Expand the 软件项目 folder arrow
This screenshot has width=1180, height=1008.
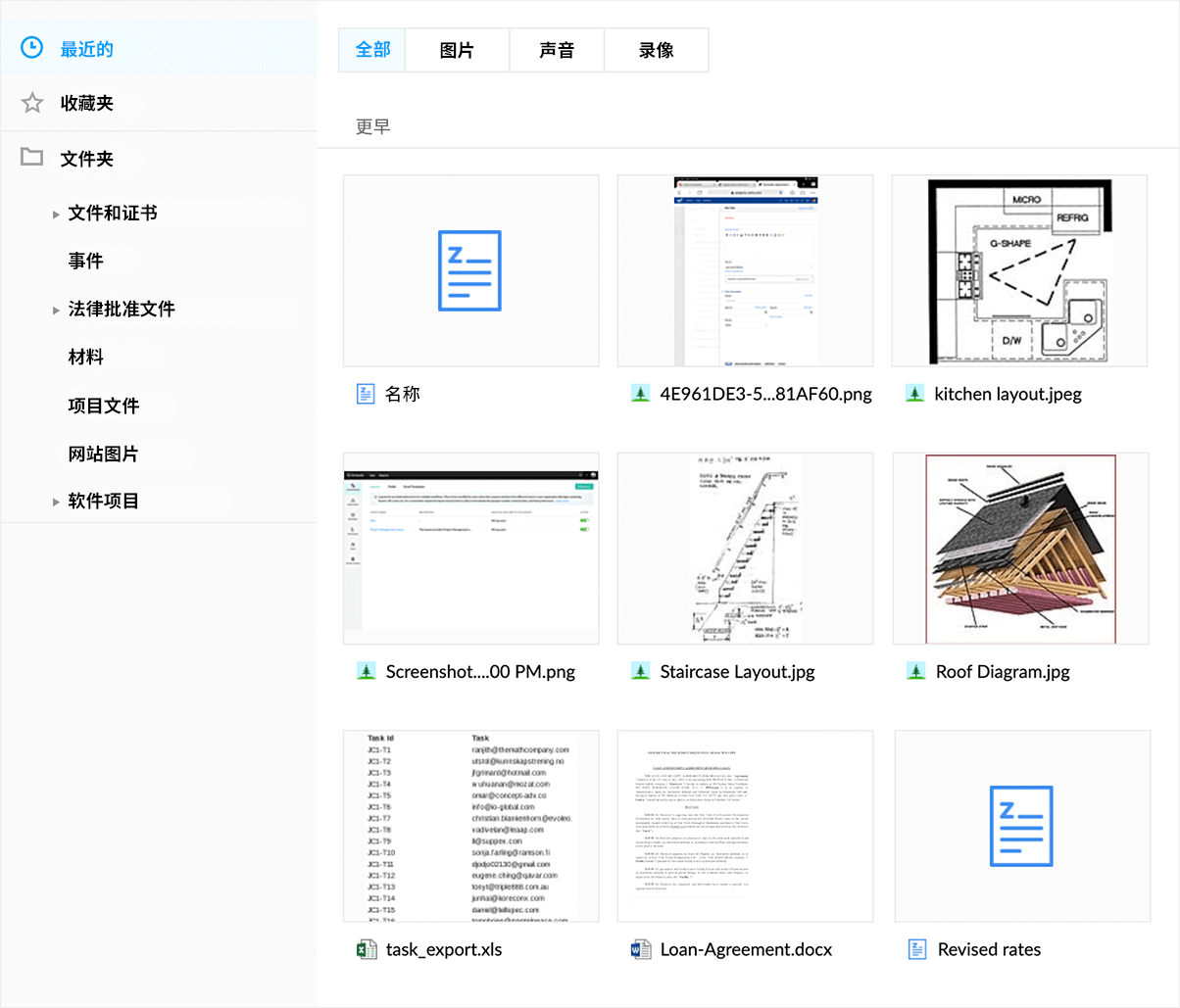[x=56, y=502]
